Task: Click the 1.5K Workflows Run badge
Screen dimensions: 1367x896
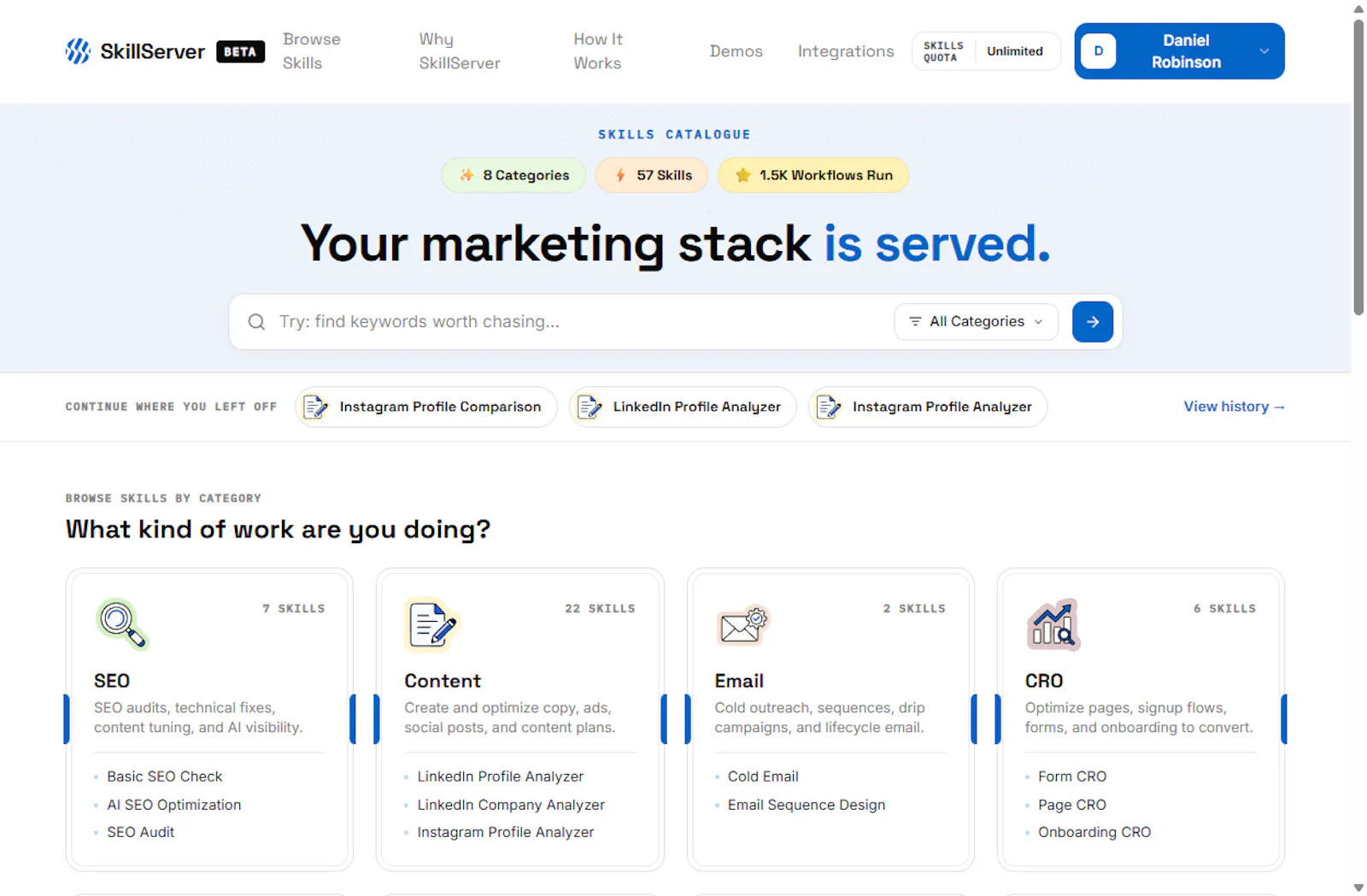Action: click(x=813, y=175)
